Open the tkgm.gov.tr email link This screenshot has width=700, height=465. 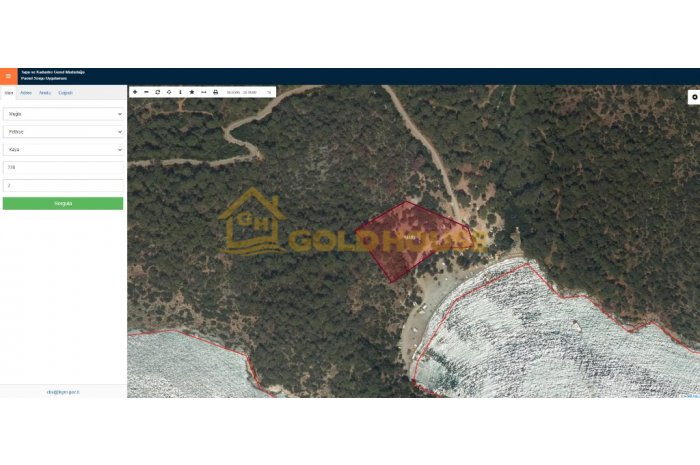[x=63, y=392]
